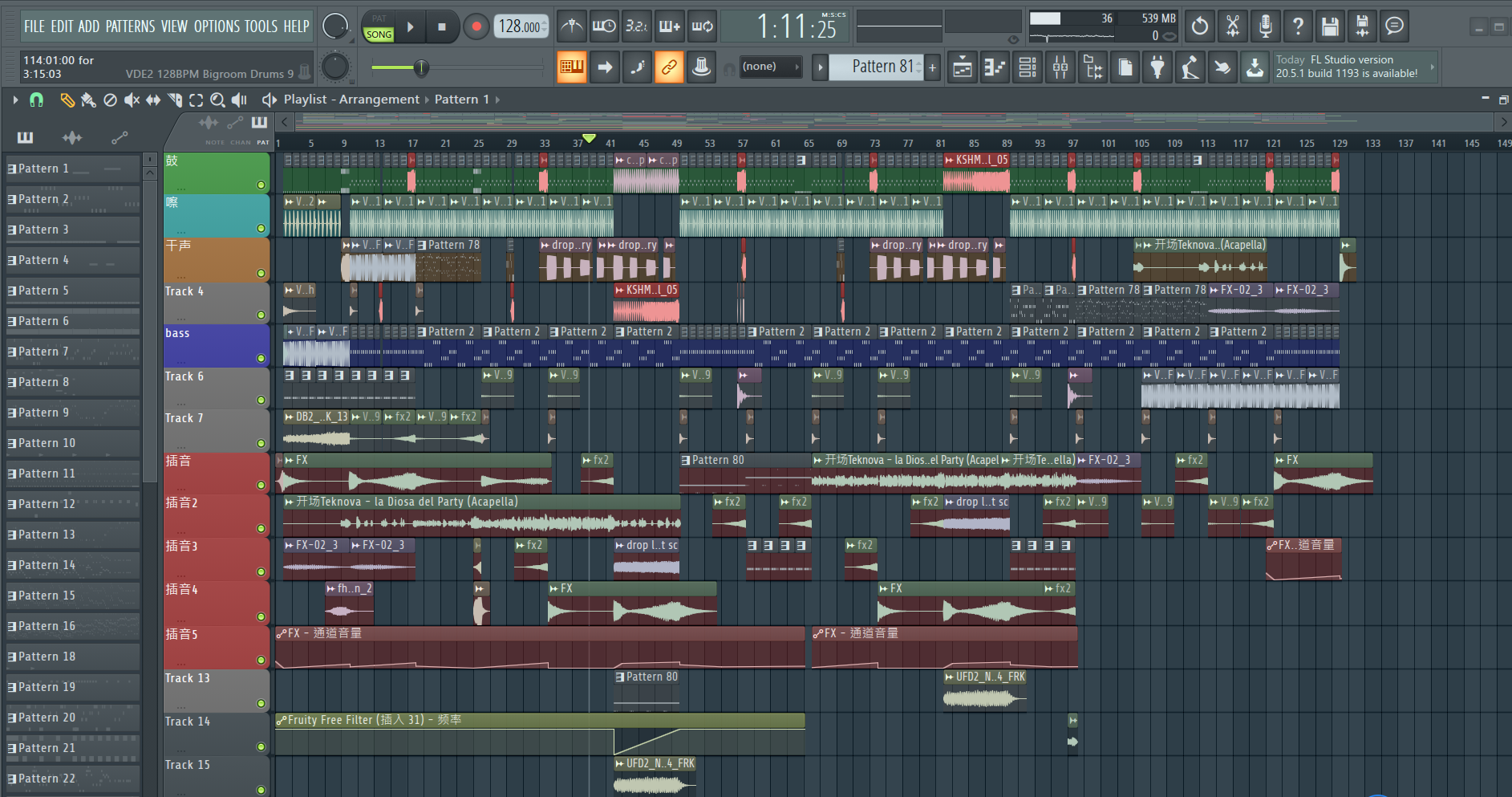The width and height of the screenshot is (1512, 797).
Task: Open the Mixer window
Action: tap(1060, 68)
